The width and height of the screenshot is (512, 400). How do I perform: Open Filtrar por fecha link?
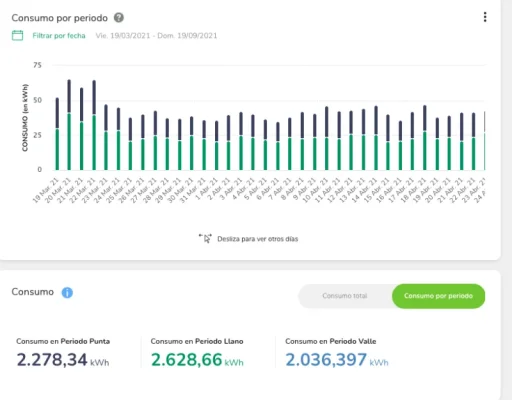coord(59,36)
